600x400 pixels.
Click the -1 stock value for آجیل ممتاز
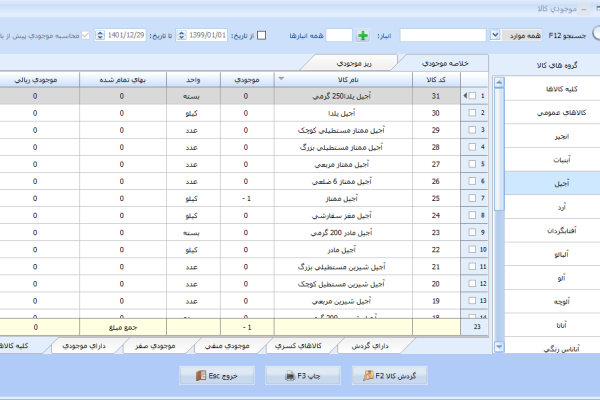click(247, 199)
